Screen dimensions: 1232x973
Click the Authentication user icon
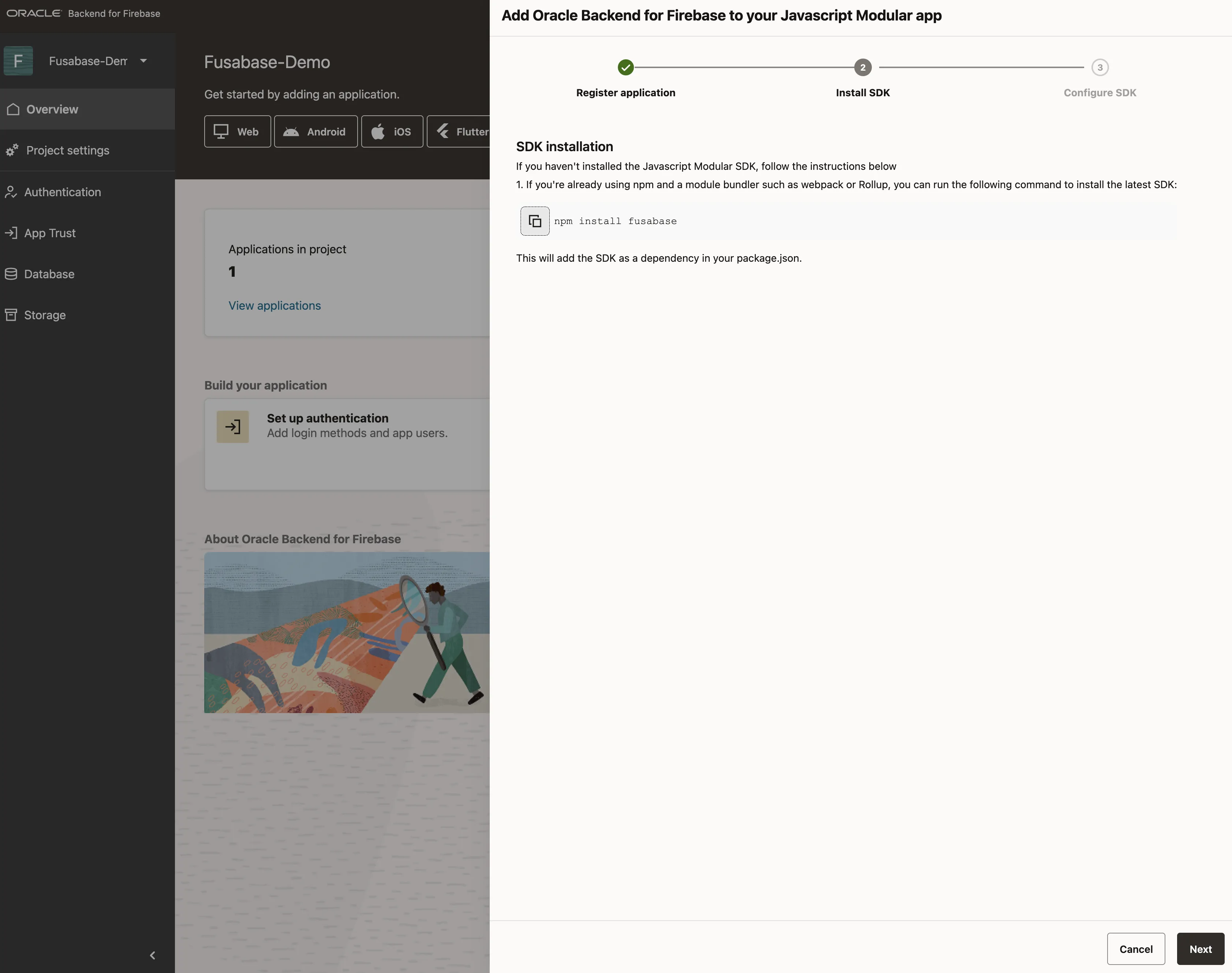(x=11, y=192)
